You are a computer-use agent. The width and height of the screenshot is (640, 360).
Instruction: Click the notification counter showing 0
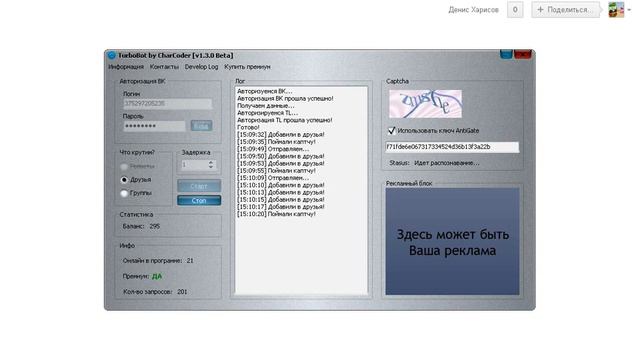[x=515, y=9]
